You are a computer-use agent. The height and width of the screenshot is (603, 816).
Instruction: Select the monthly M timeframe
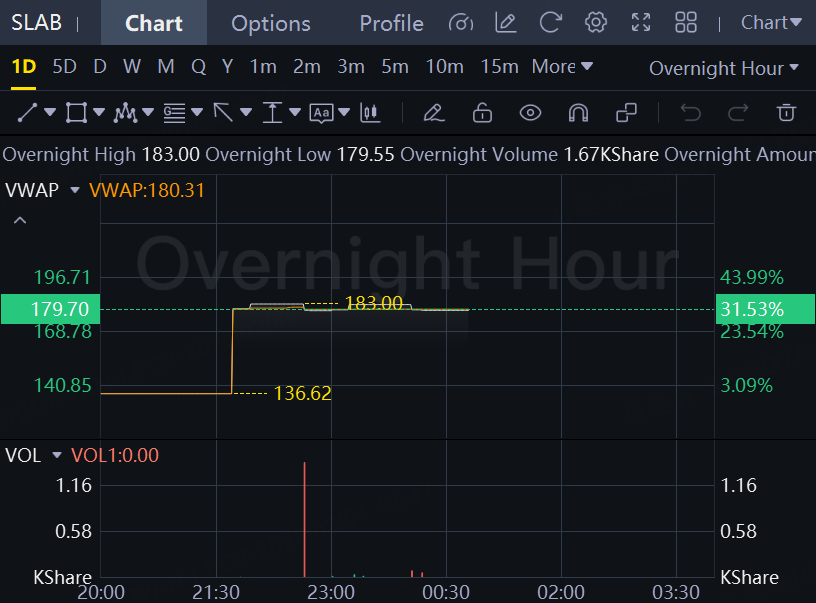[165, 67]
